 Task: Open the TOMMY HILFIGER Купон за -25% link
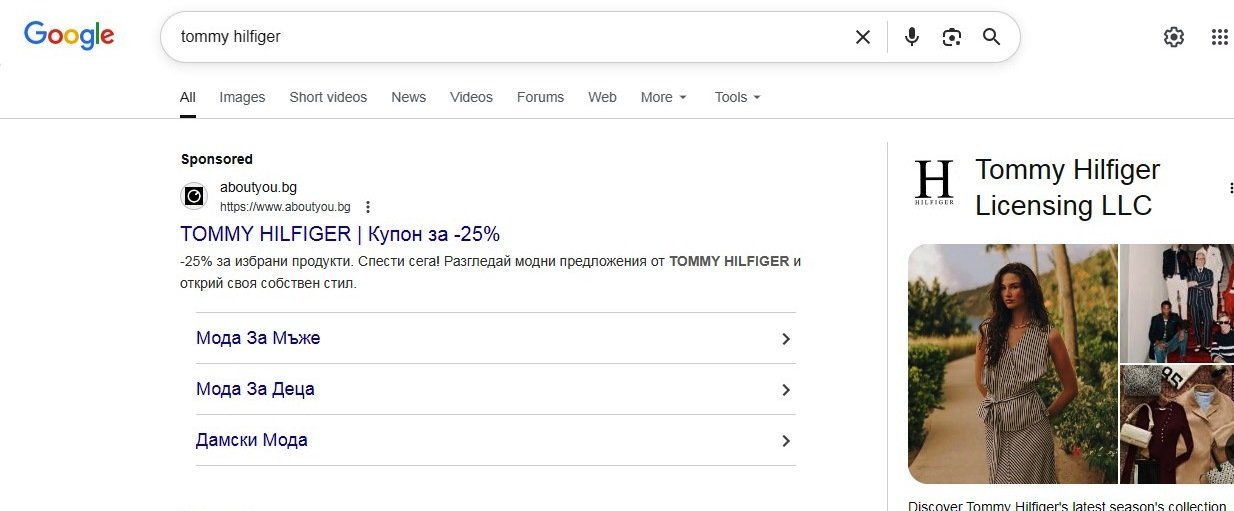pos(340,234)
